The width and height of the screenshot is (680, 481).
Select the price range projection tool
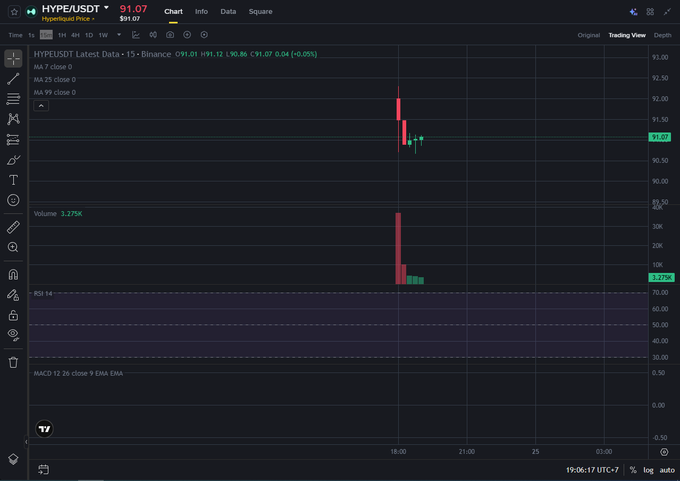tap(13, 139)
